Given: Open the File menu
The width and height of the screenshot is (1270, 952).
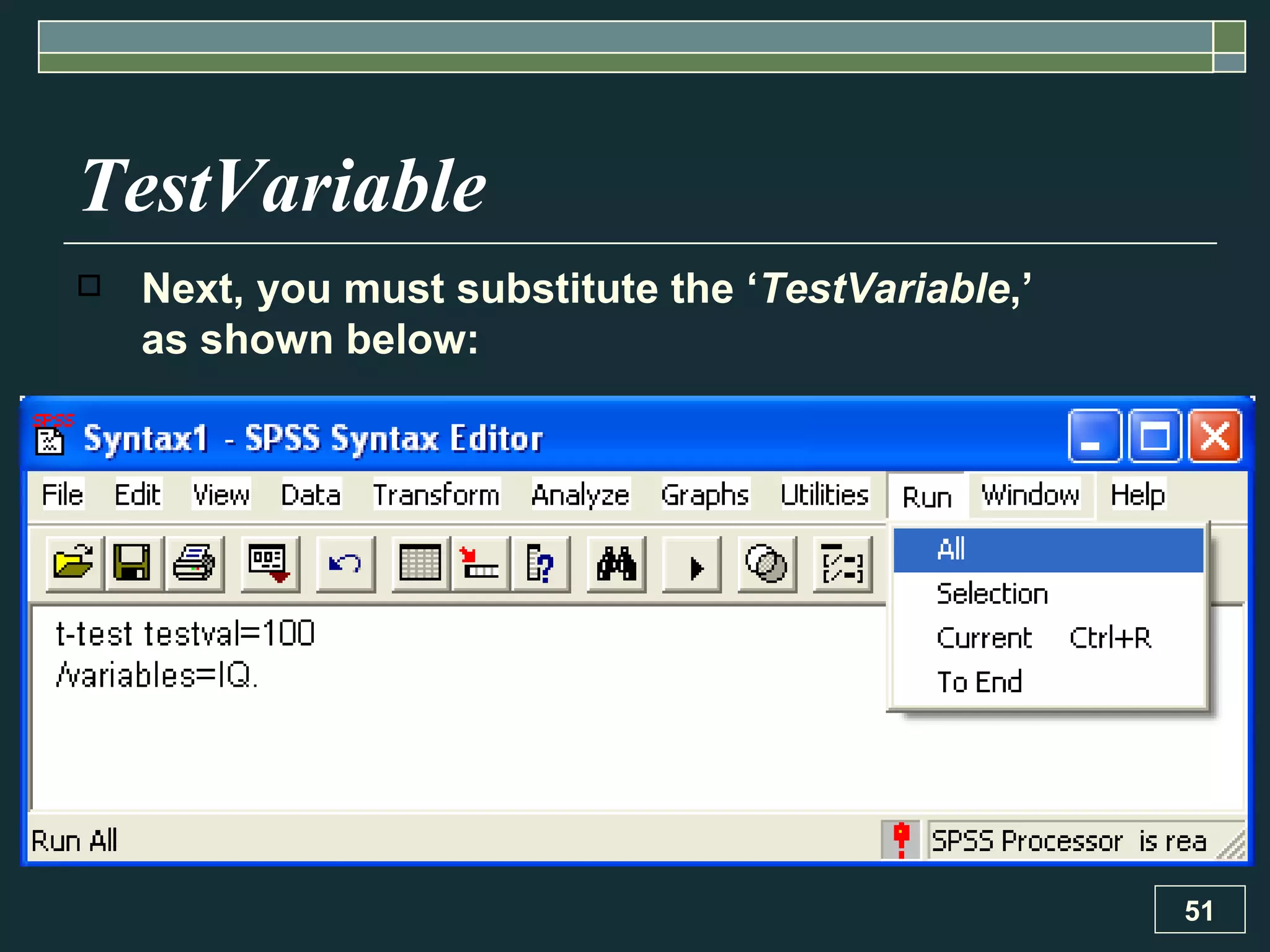Looking at the screenshot, I should (x=63, y=495).
